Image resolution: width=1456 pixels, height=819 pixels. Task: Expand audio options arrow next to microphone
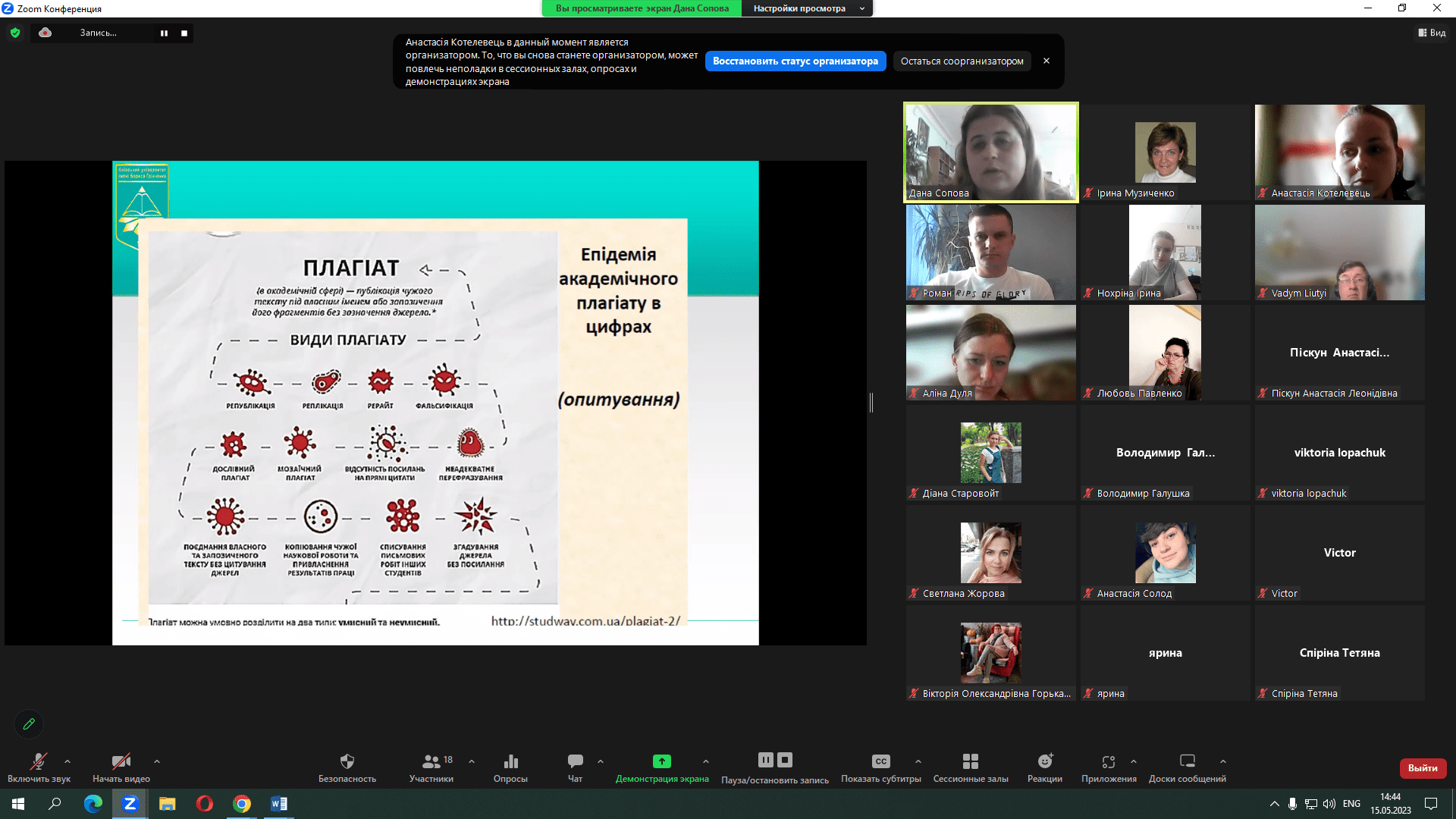[67, 761]
